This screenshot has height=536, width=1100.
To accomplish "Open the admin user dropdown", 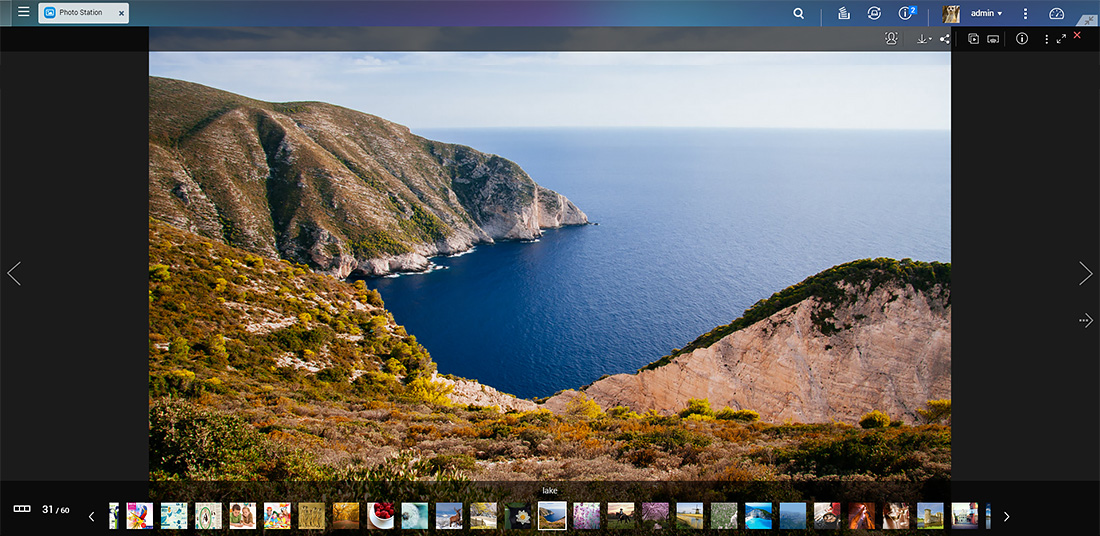I will pos(986,13).
